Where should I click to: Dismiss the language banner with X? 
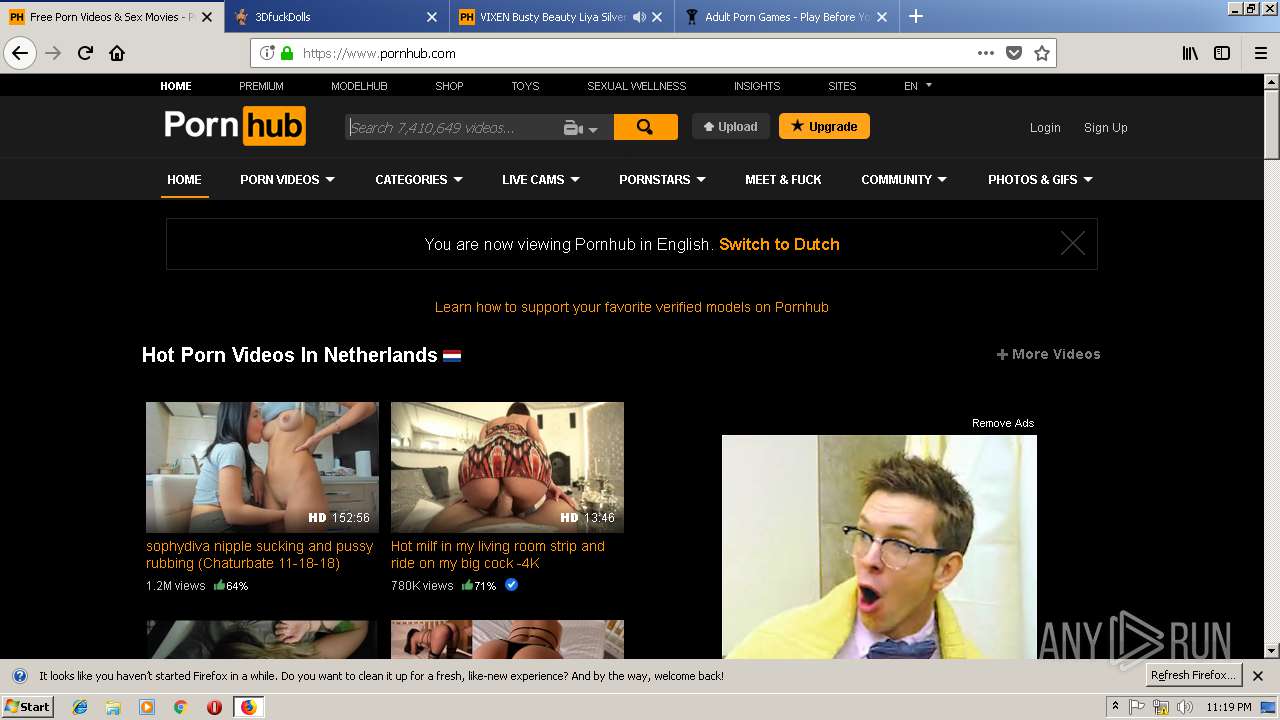(1073, 243)
